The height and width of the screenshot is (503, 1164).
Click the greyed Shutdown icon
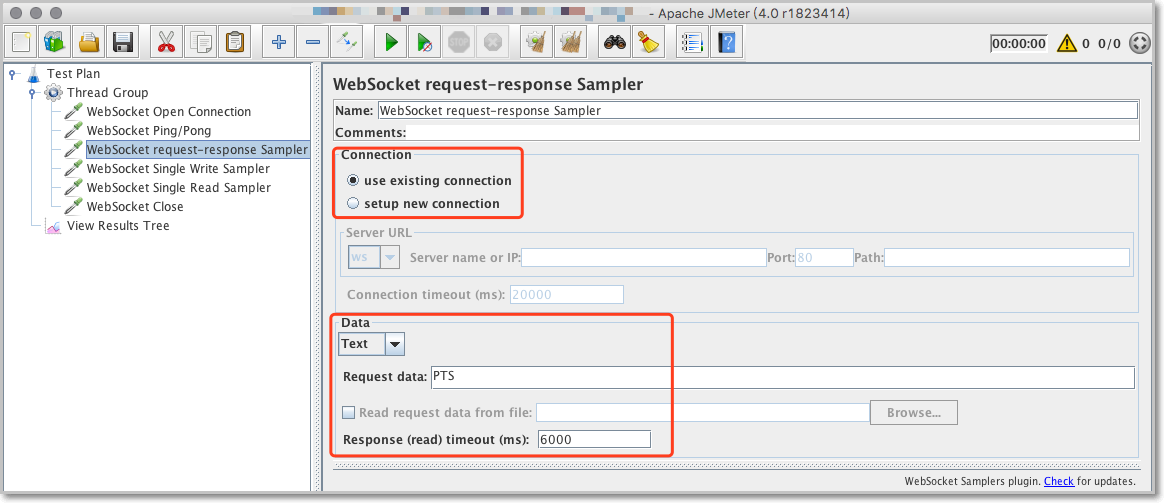491,42
